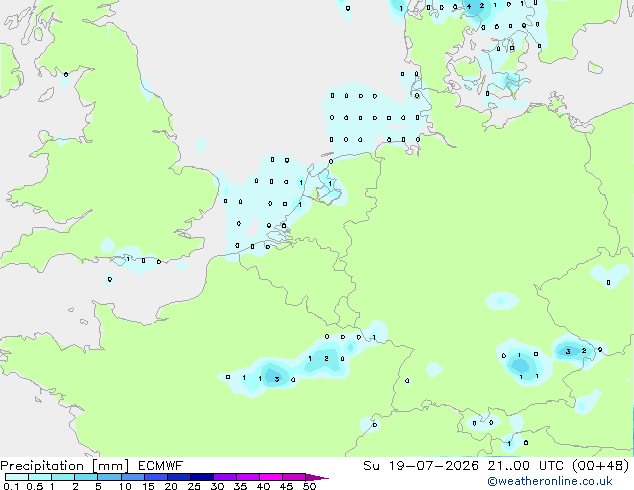This screenshot has height=490, width=634.
Task: Click the '0.1' legend scale label
Action: [11, 486]
